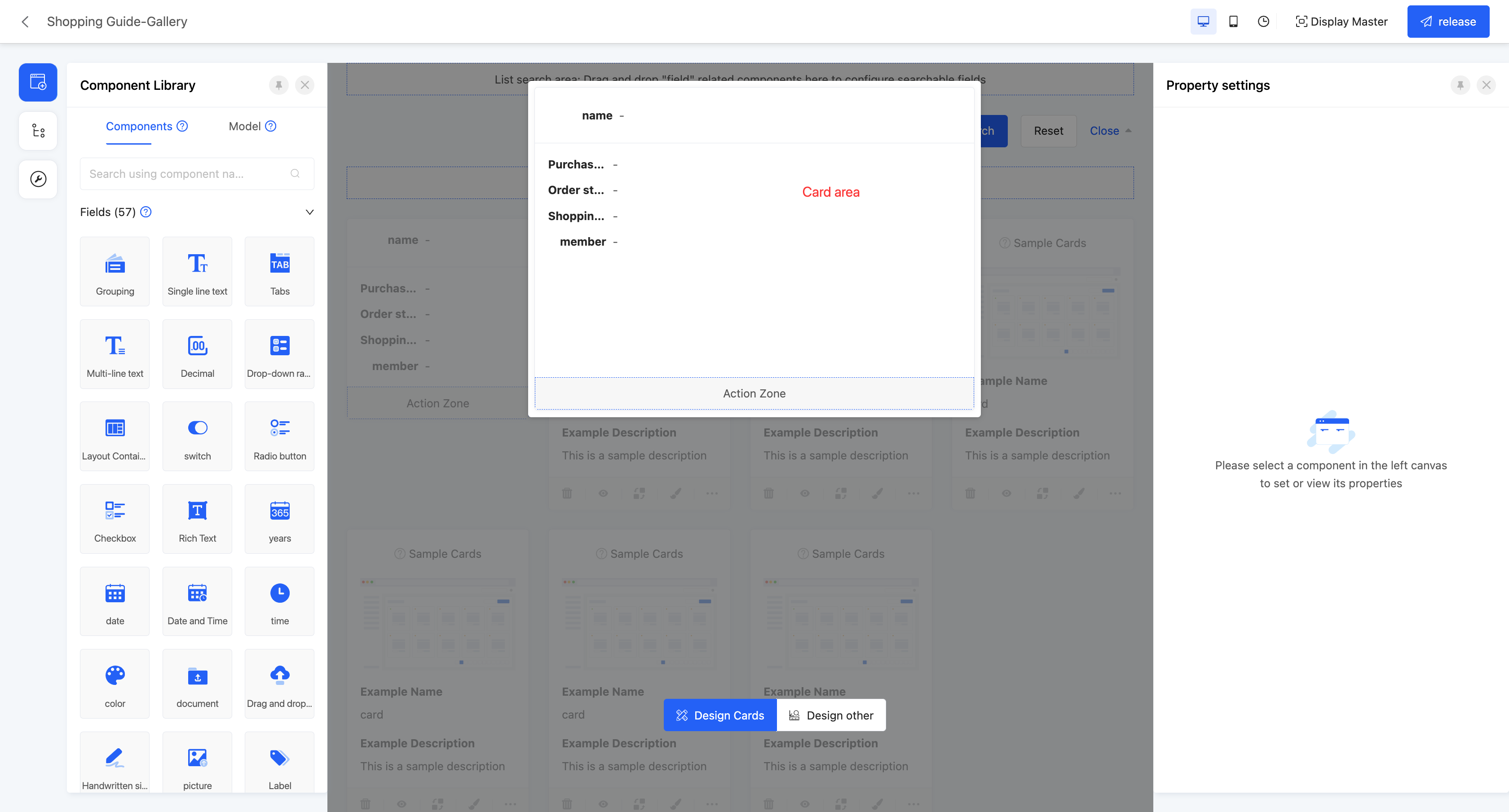
Task: Pin the Property settings panel
Action: (1460, 85)
